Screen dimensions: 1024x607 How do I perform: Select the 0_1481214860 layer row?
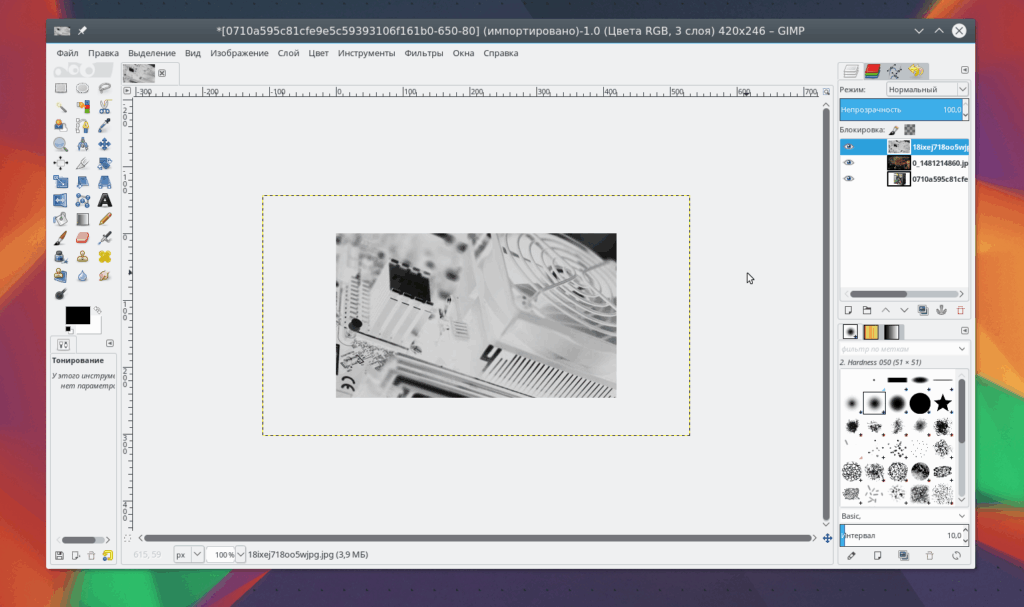click(x=904, y=163)
